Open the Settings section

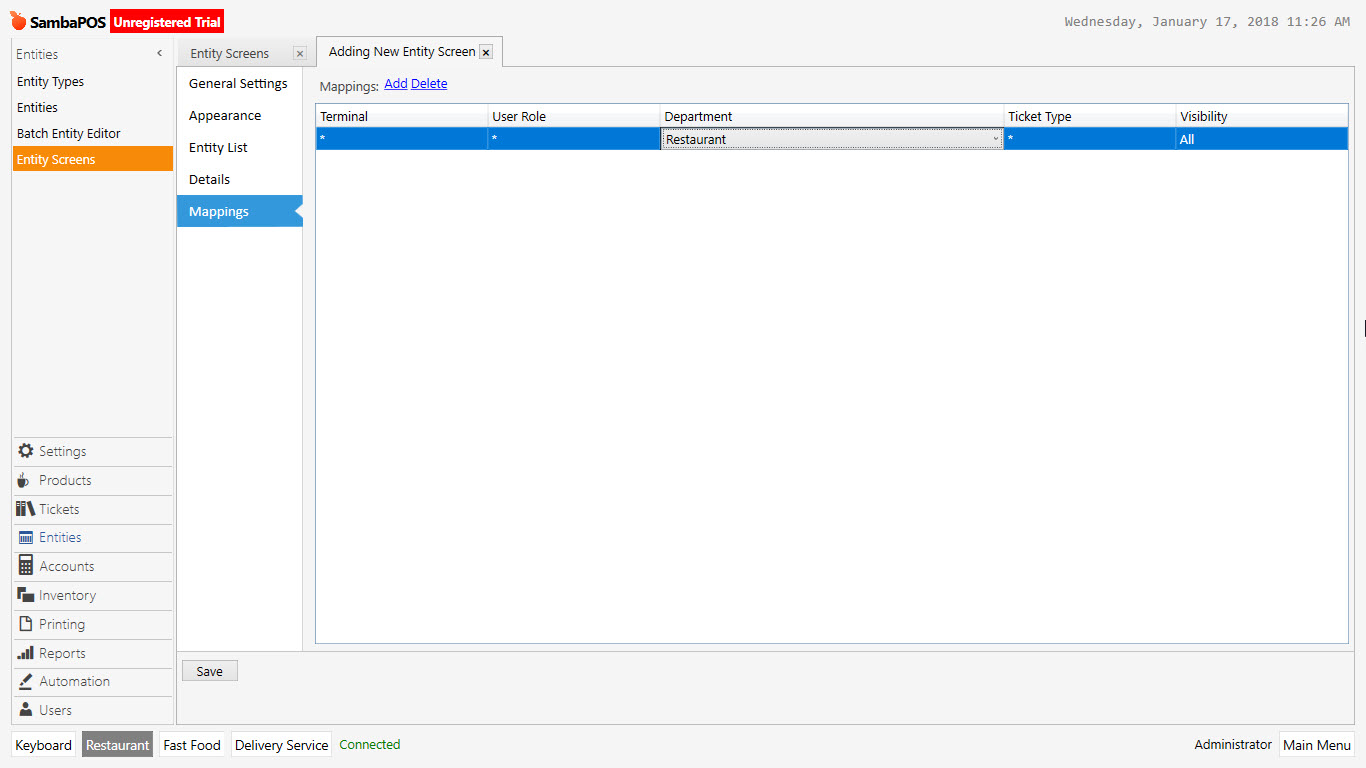coord(60,451)
